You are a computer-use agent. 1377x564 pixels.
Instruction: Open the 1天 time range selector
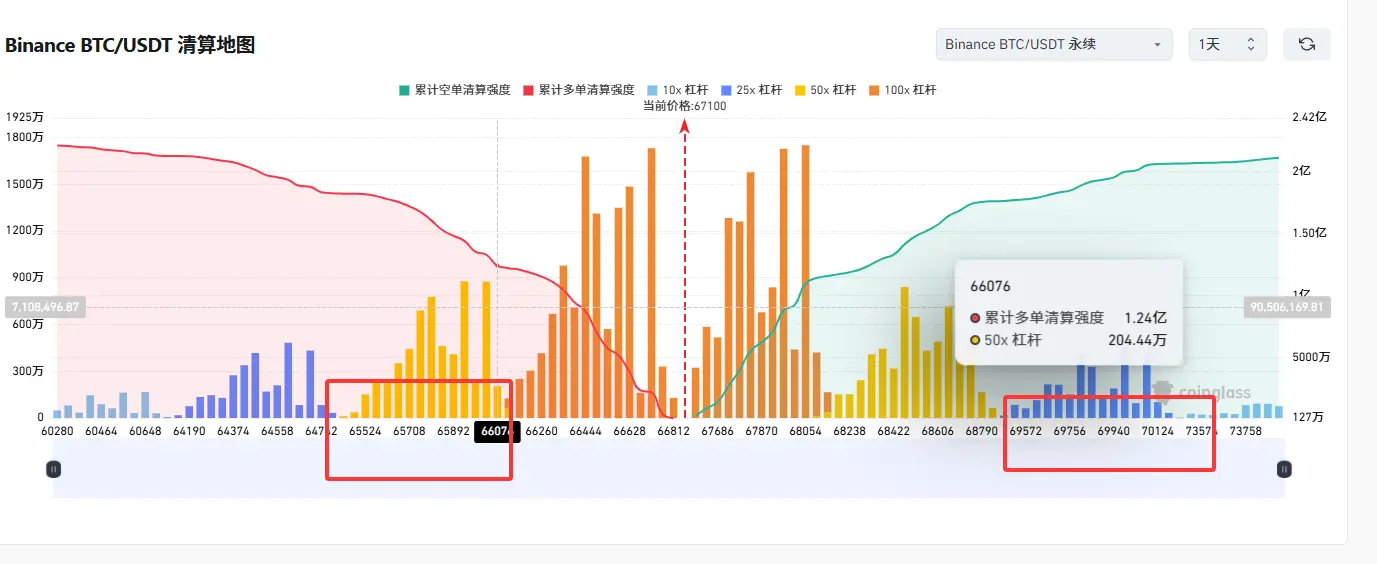coord(1227,44)
